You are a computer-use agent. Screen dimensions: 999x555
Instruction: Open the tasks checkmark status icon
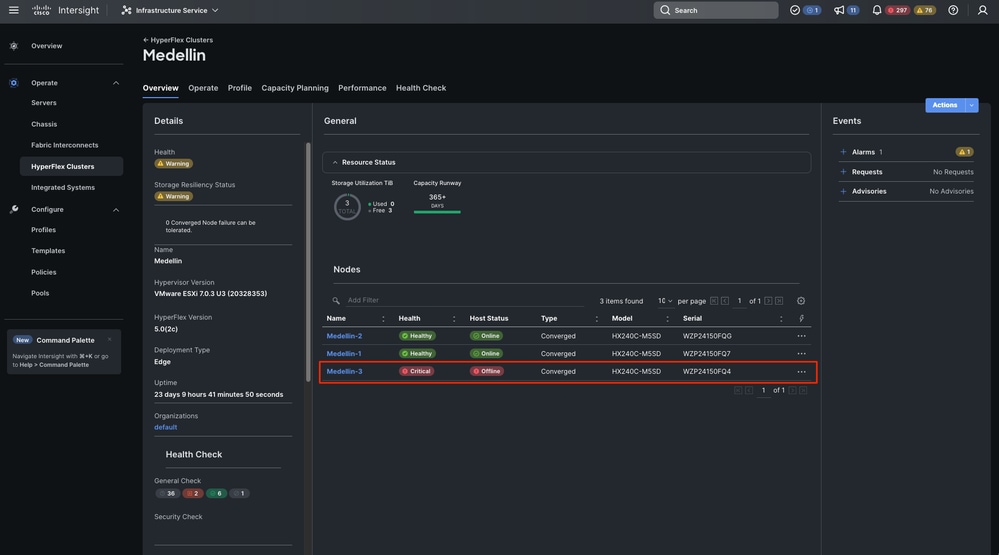[x=794, y=10]
